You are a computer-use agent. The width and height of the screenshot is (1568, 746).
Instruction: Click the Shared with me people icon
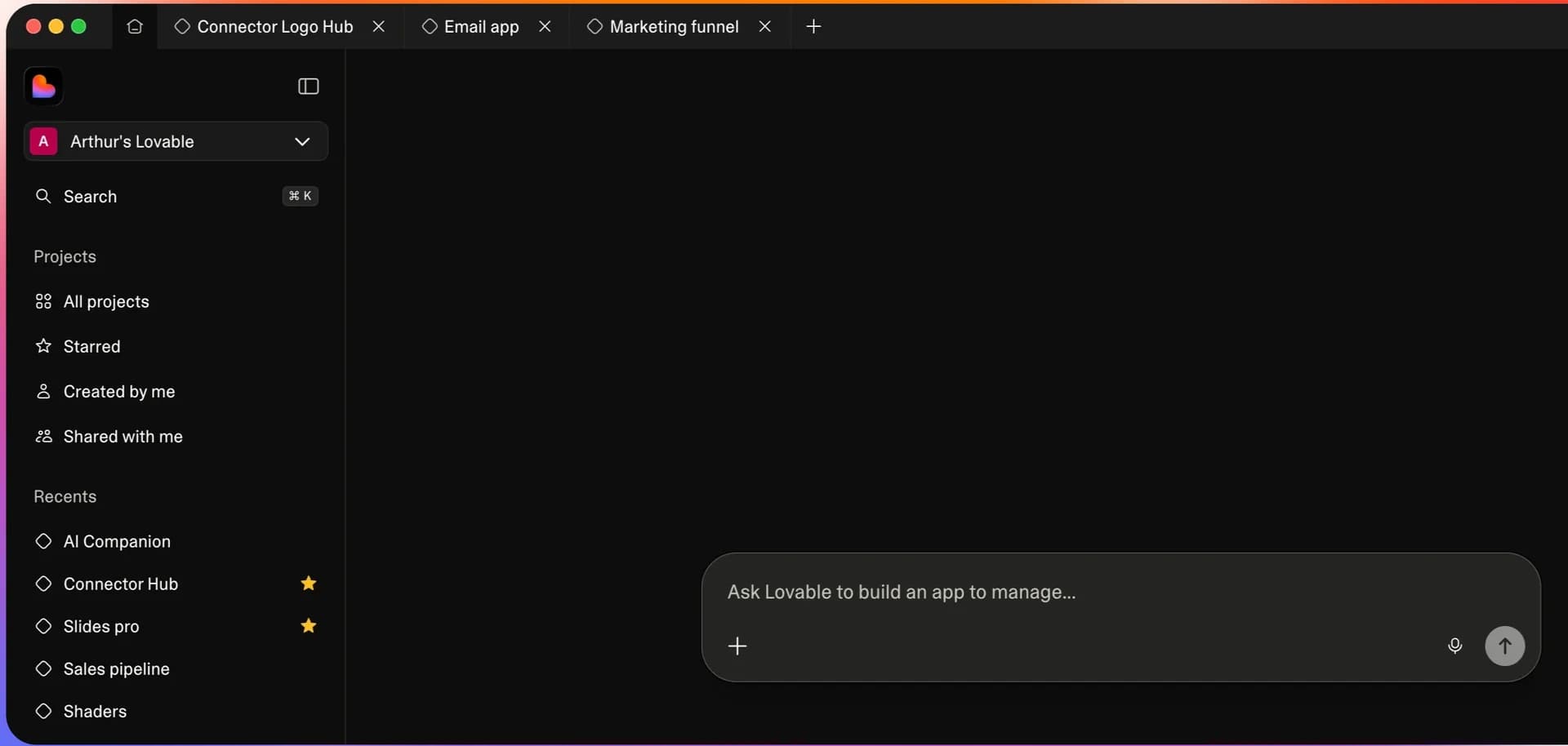pos(43,437)
